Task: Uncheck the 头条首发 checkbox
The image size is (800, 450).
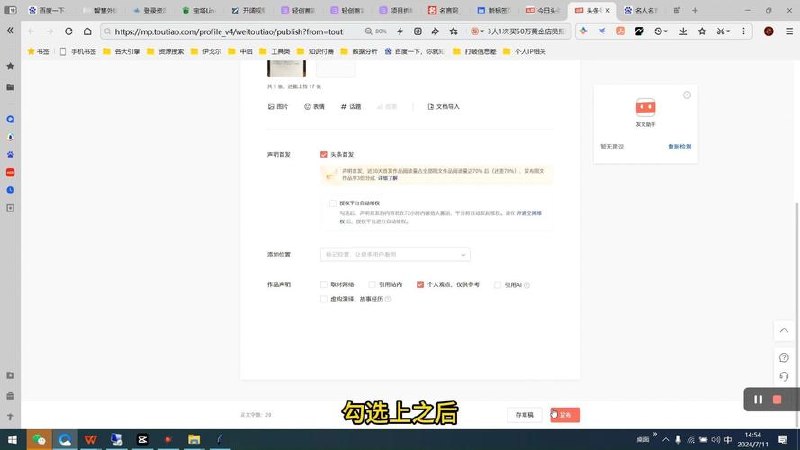Action: (x=323, y=154)
